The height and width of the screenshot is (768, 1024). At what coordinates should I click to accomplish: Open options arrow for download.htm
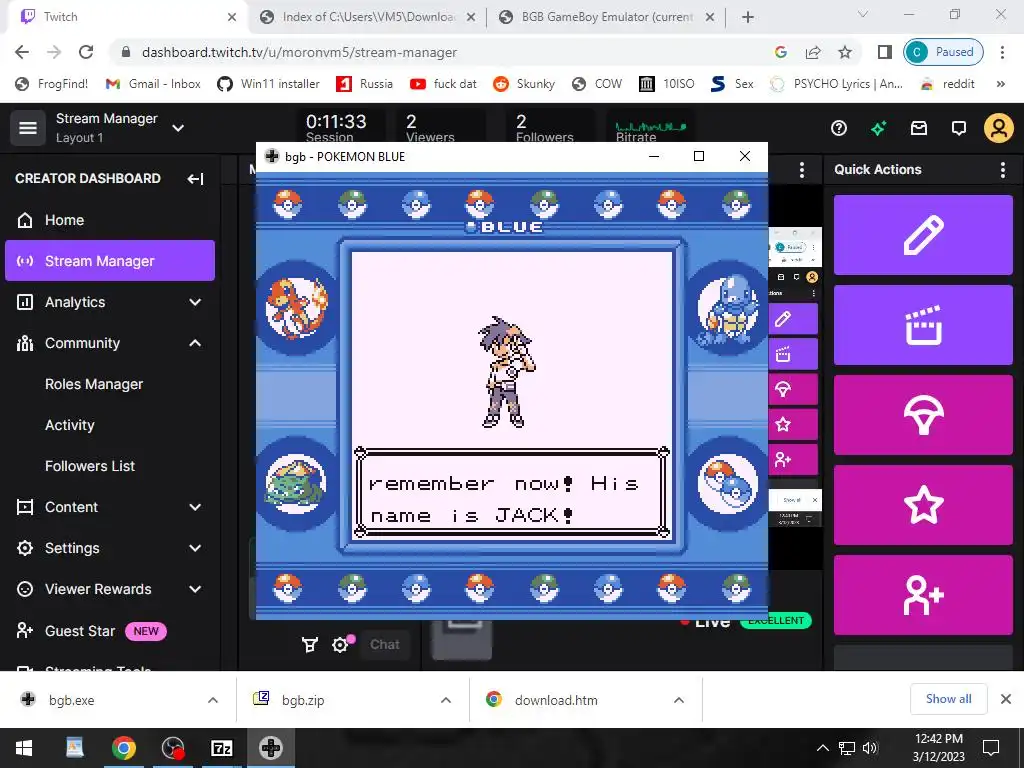coord(679,700)
